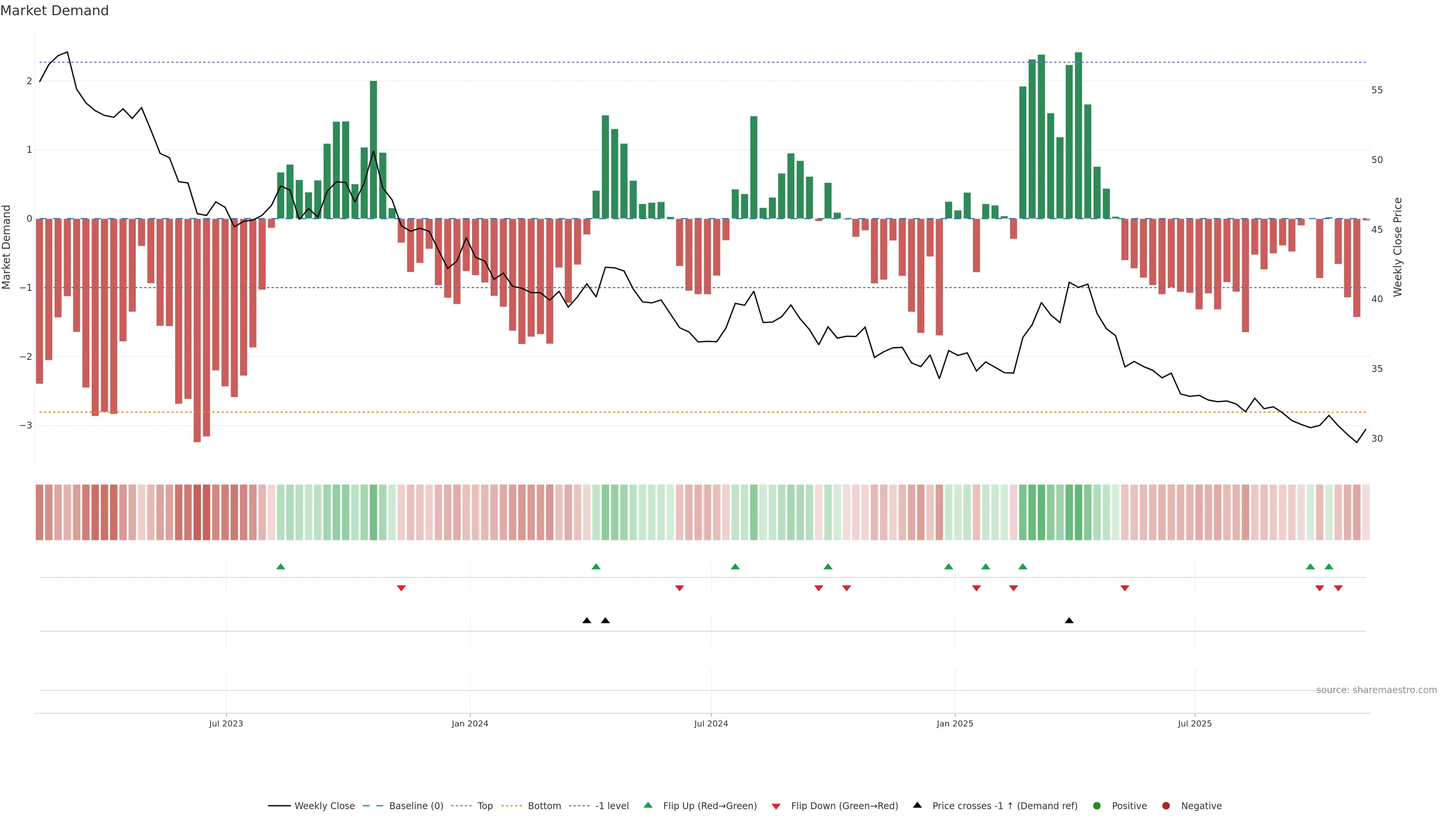Screen dimensions: 1456x819
Task: Click the first green Flip Up marker
Action: 281,566
